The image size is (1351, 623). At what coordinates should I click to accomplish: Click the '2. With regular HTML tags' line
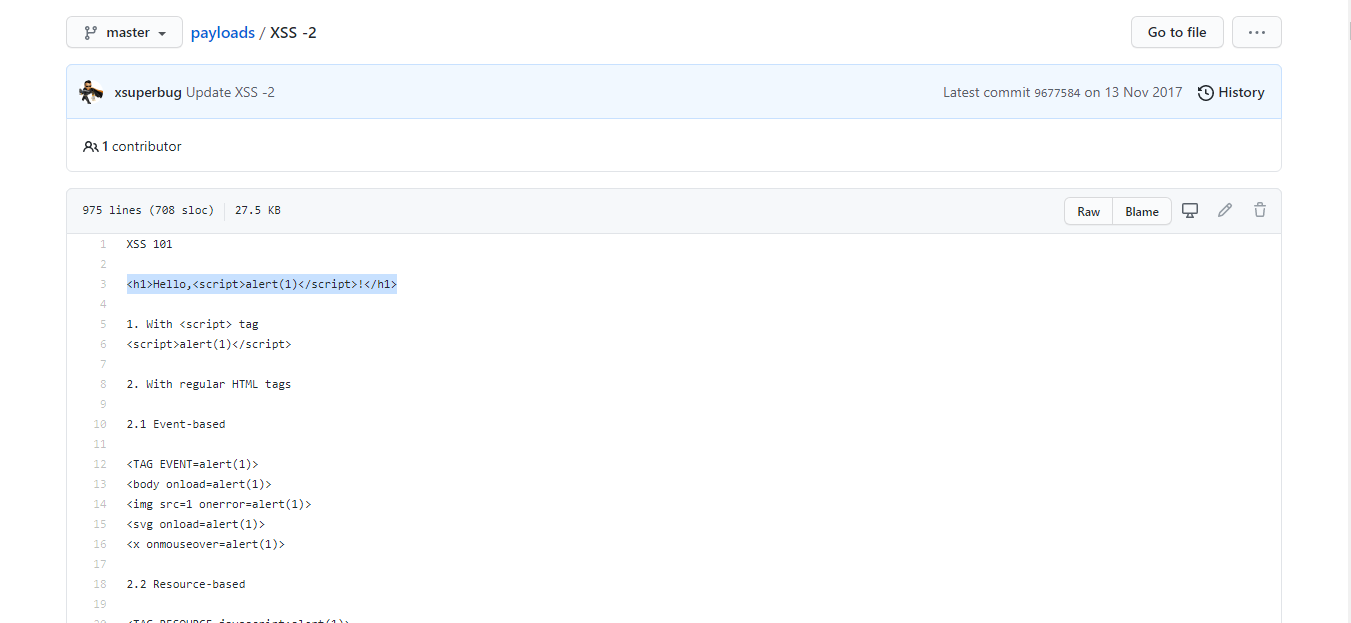pyautogui.click(x=209, y=384)
